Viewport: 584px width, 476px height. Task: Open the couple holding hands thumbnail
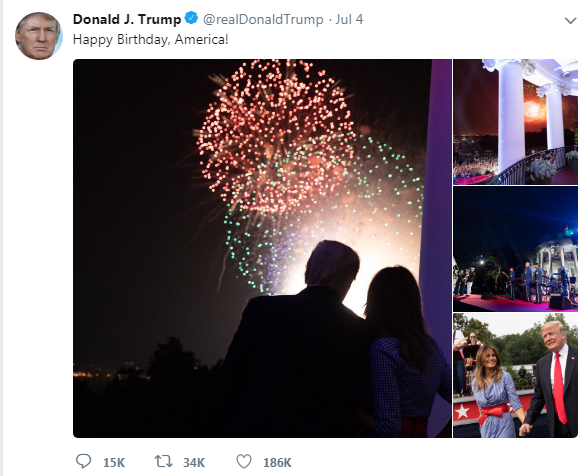tap(515, 375)
